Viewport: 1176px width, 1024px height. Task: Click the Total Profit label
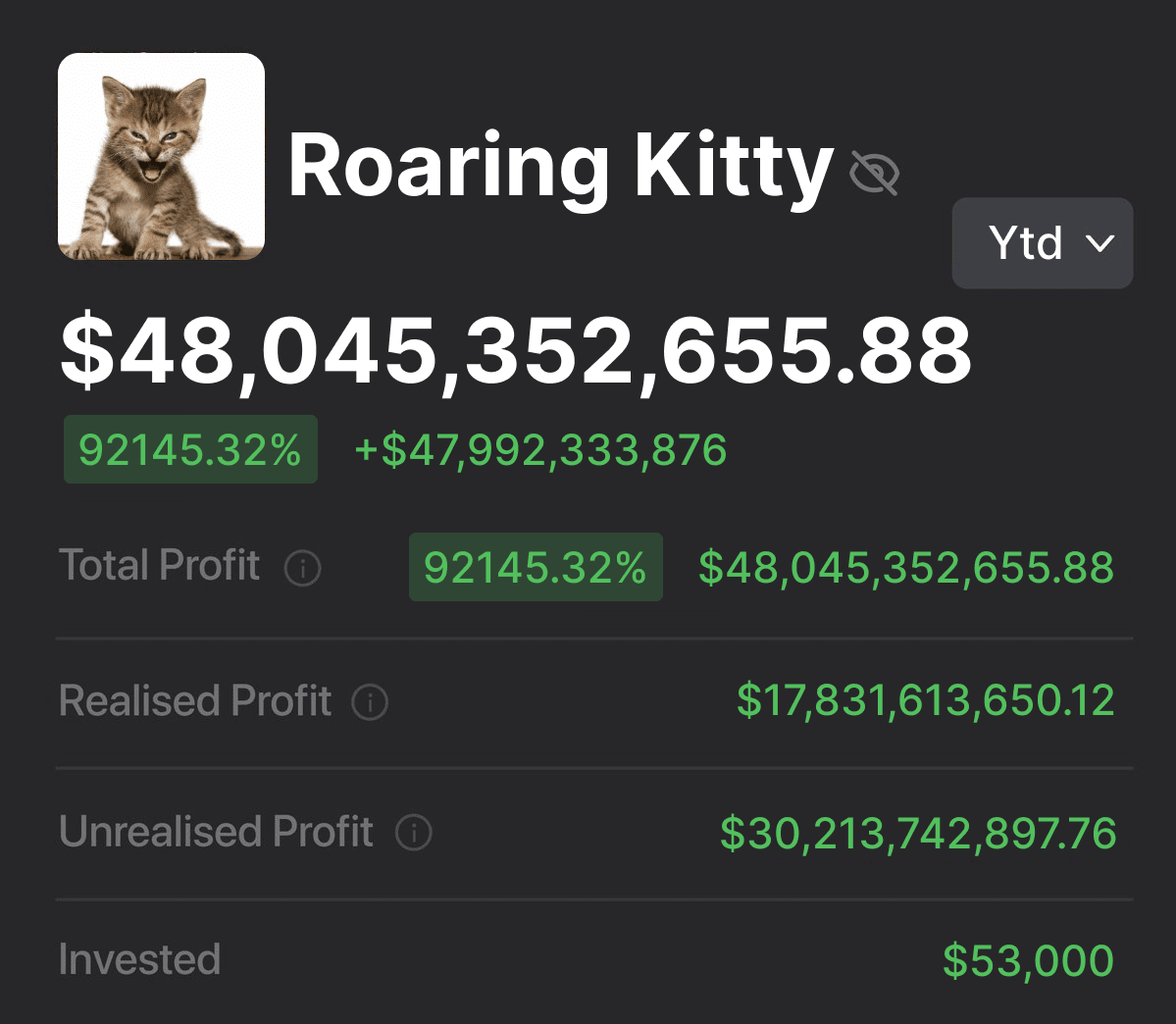coord(159,566)
